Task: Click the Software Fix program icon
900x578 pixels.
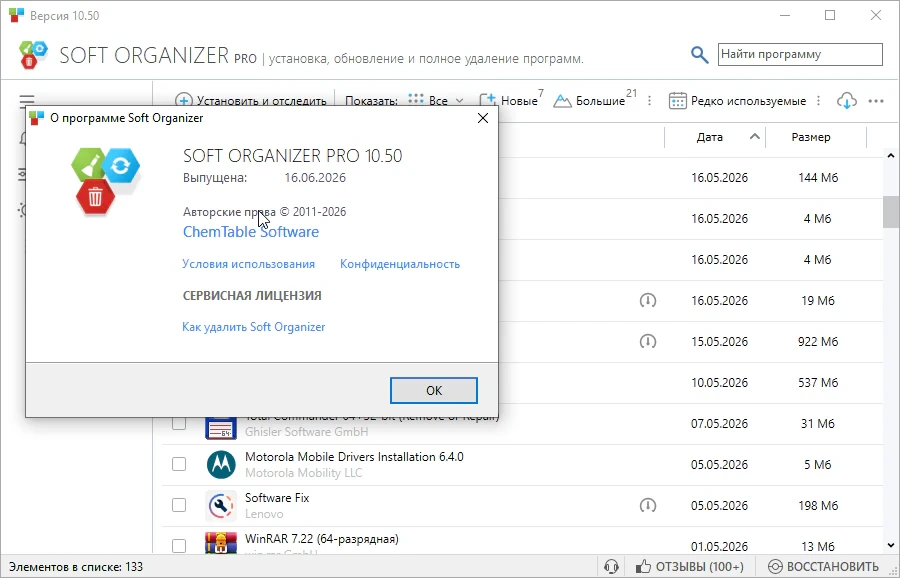Action: [x=221, y=505]
